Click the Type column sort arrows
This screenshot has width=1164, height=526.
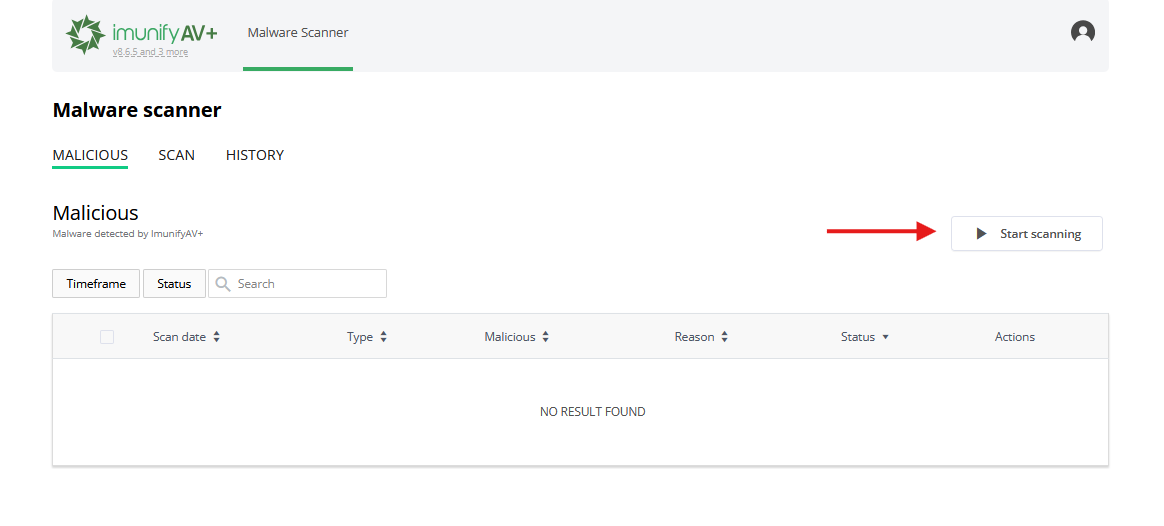tap(383, 337)
